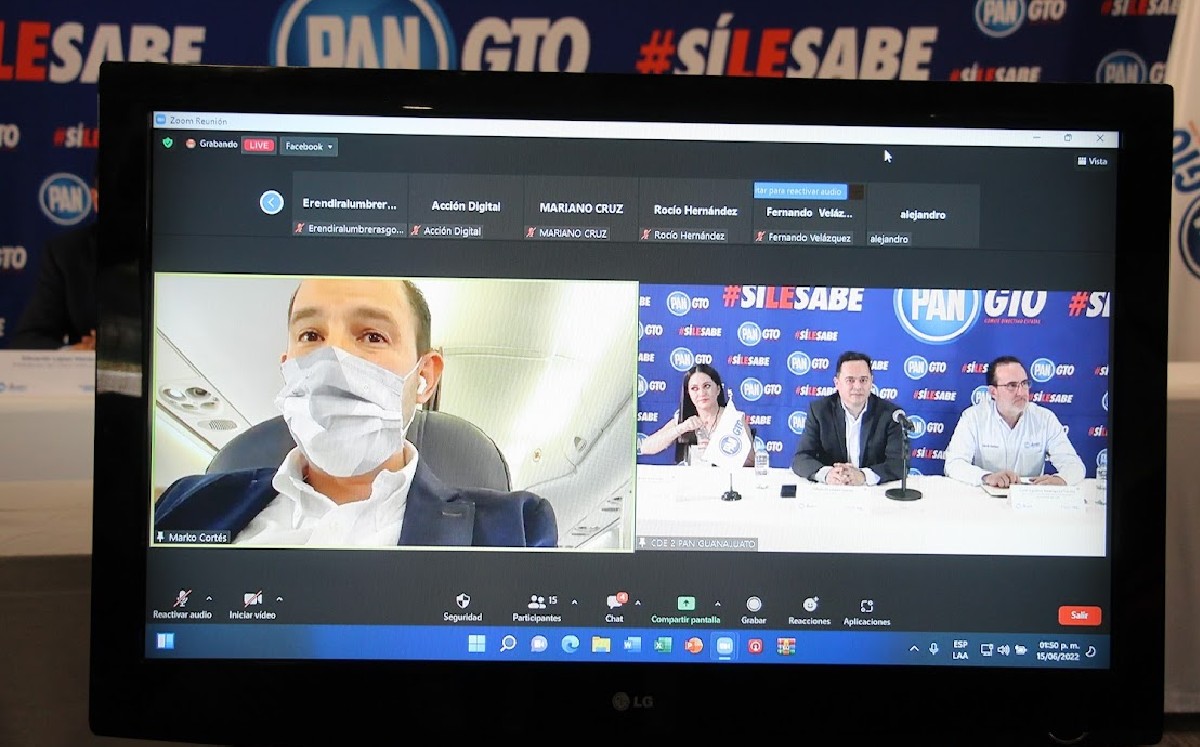Click the green Compartir pantalla button
The height and width of the screenshot is (747, 1200).
tap(685, 608)
